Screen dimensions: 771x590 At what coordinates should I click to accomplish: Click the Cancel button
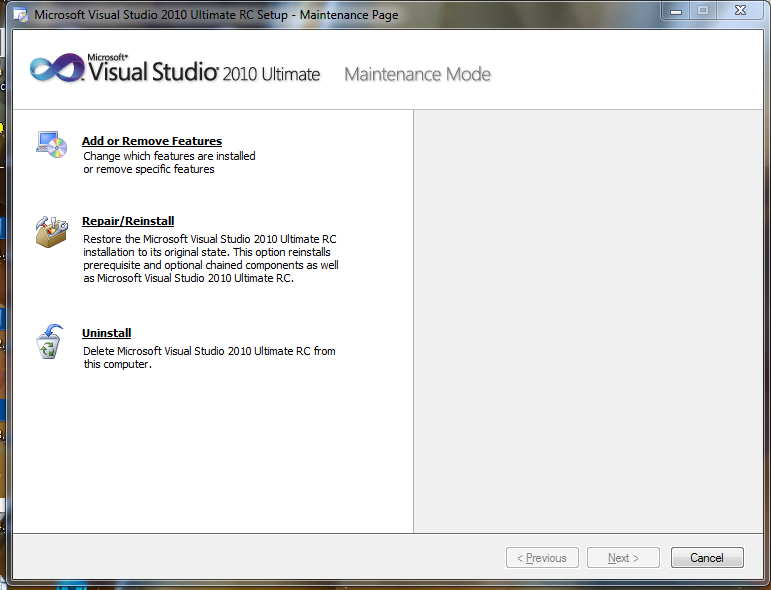coord(707,558)
